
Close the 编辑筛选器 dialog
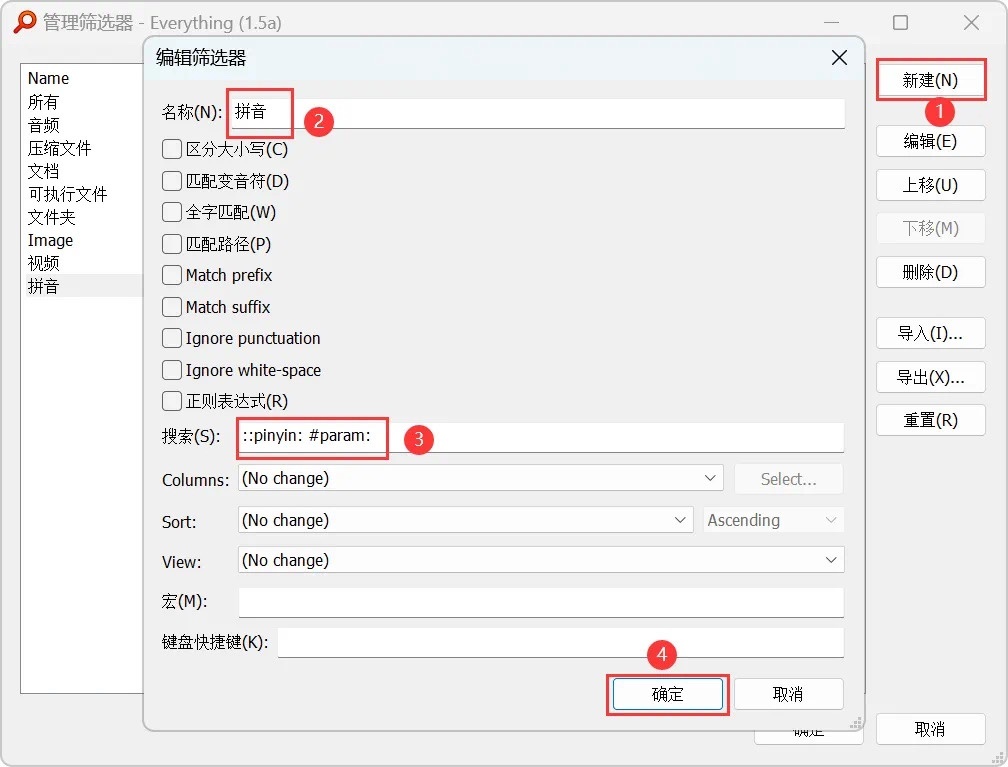click(839, 58)
